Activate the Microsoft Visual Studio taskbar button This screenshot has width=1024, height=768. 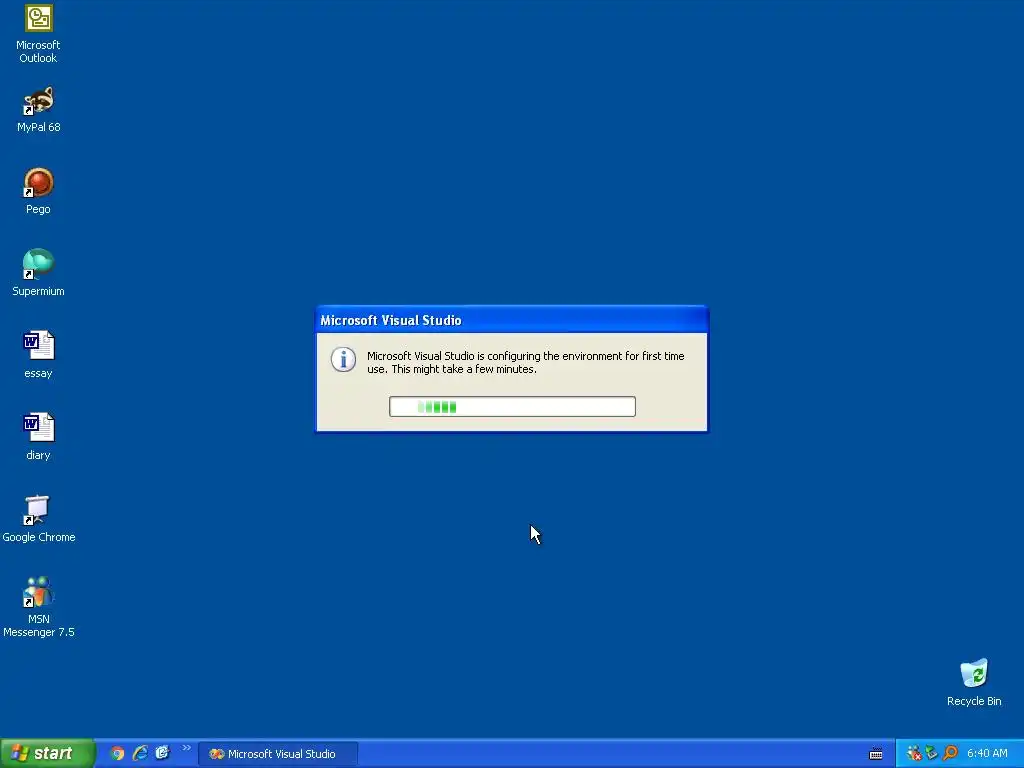tap(278, 754)
